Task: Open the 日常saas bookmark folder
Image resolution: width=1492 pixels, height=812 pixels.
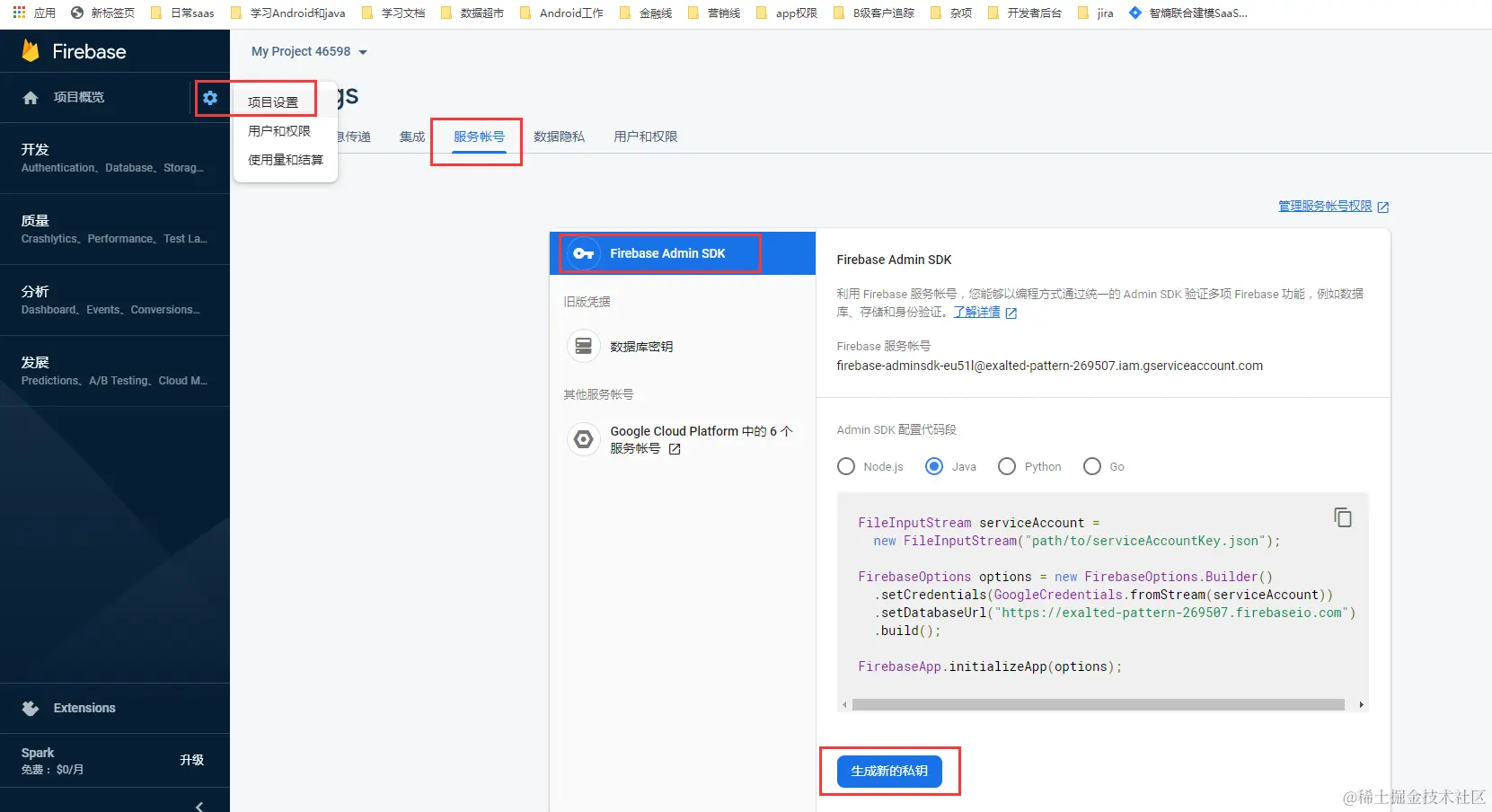Action: pos(182,13)
